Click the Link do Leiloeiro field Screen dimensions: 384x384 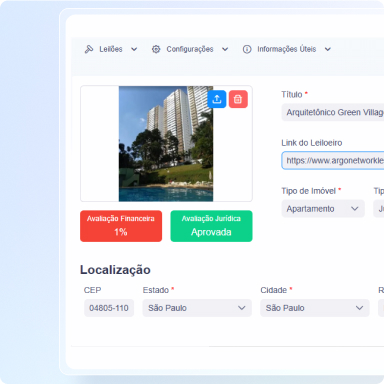(333, 160)
